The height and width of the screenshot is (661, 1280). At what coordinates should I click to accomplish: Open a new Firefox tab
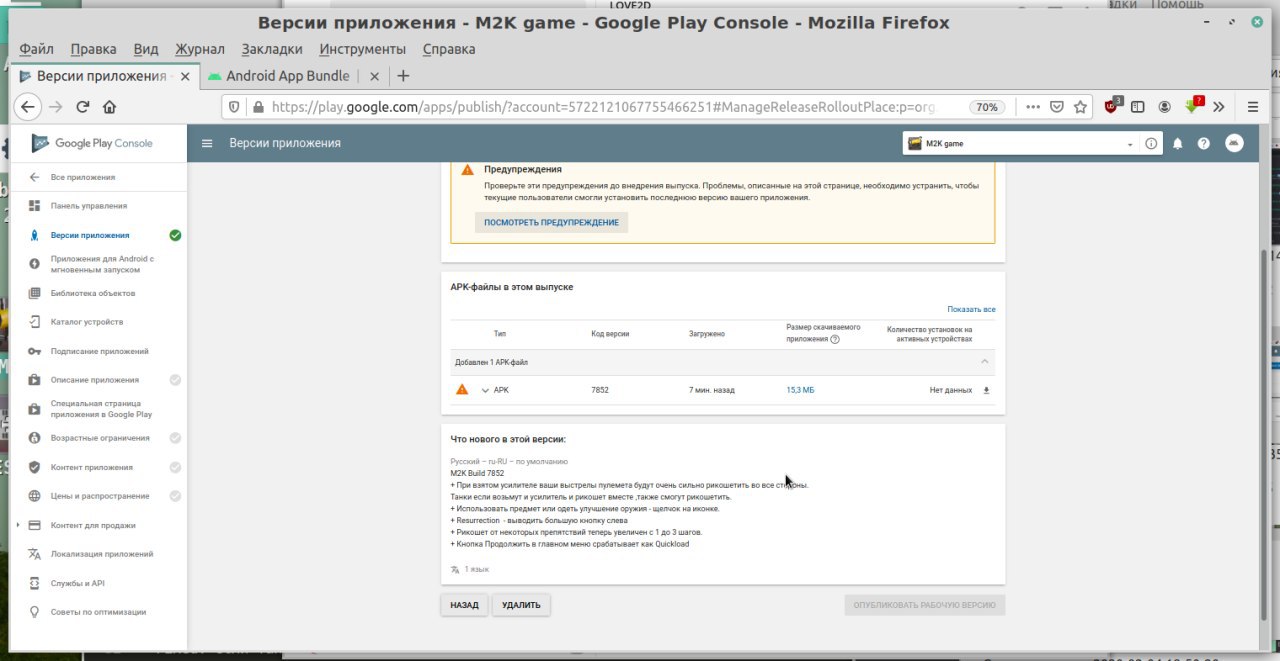[x=403, y=76]
